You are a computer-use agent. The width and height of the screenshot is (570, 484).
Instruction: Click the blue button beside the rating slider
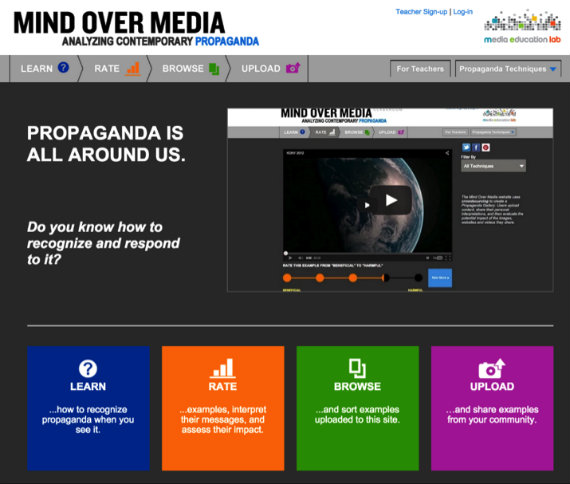point(440,278)
